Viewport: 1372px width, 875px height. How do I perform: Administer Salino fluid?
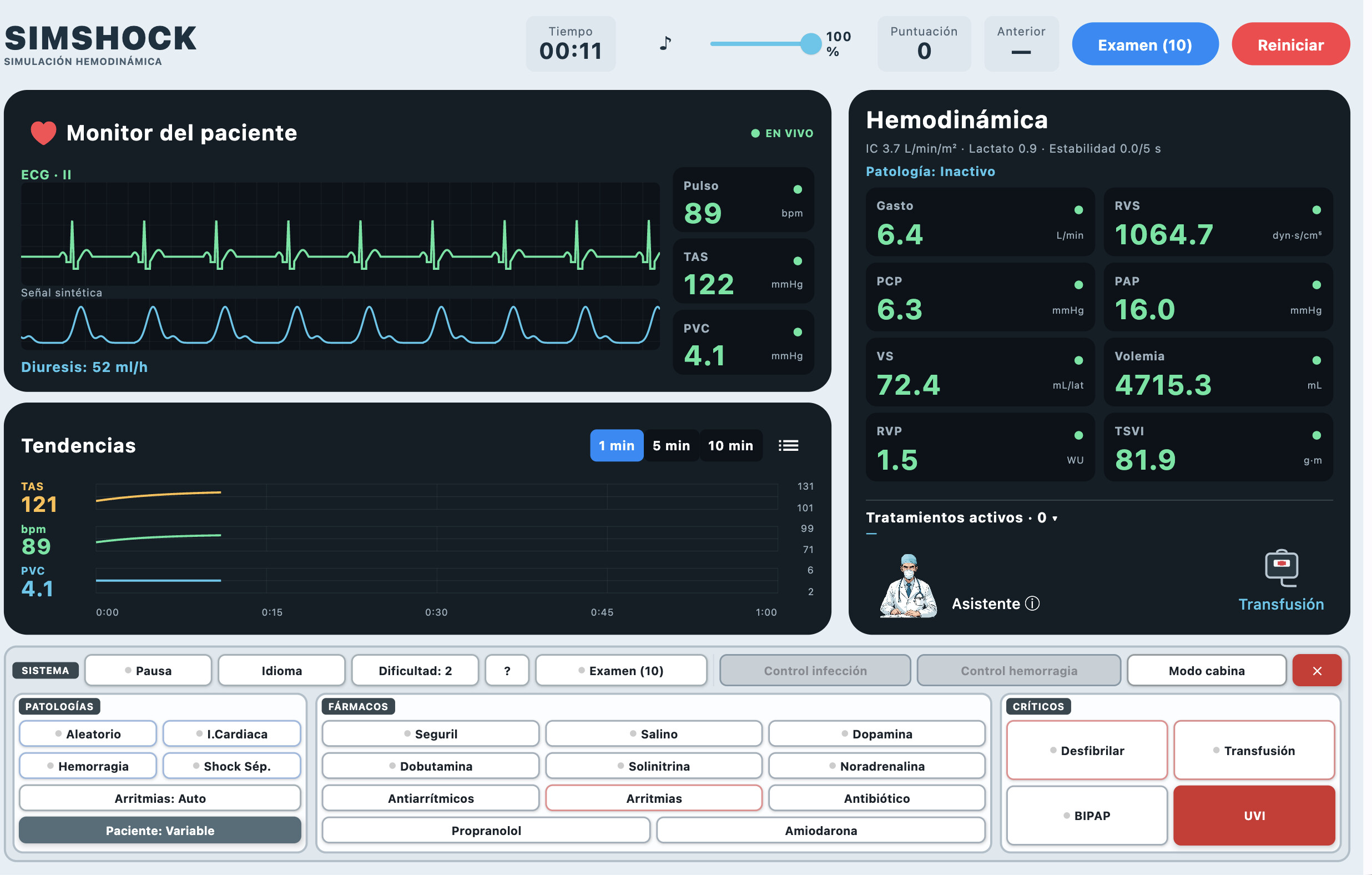[x=653, y=733]
